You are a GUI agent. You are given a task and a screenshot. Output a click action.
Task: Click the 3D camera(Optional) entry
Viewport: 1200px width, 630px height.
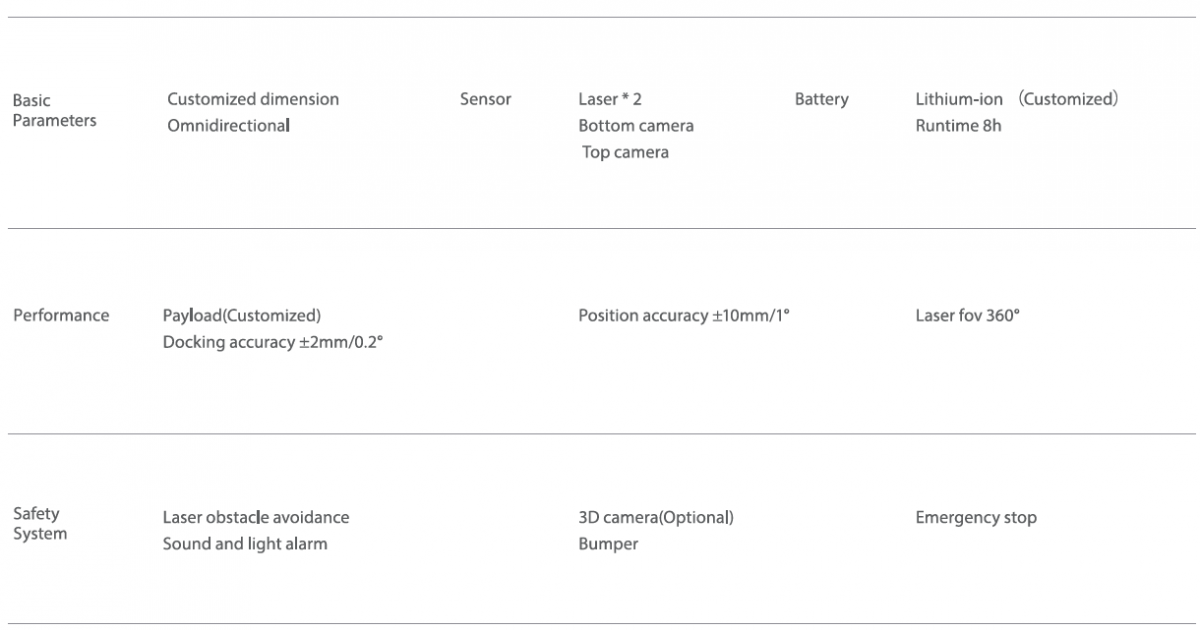coord(656,518)
